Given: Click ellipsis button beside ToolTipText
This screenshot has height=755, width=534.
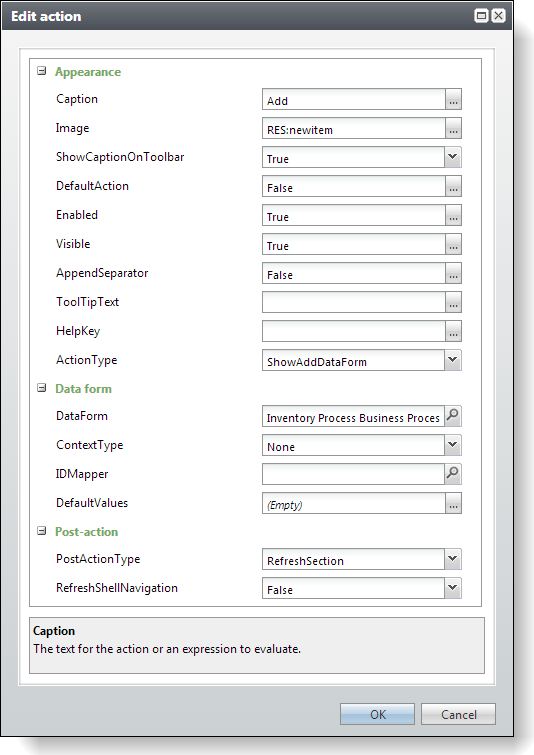Looking at the screenshot, I should pyautogui.click(x=453, y=302).
